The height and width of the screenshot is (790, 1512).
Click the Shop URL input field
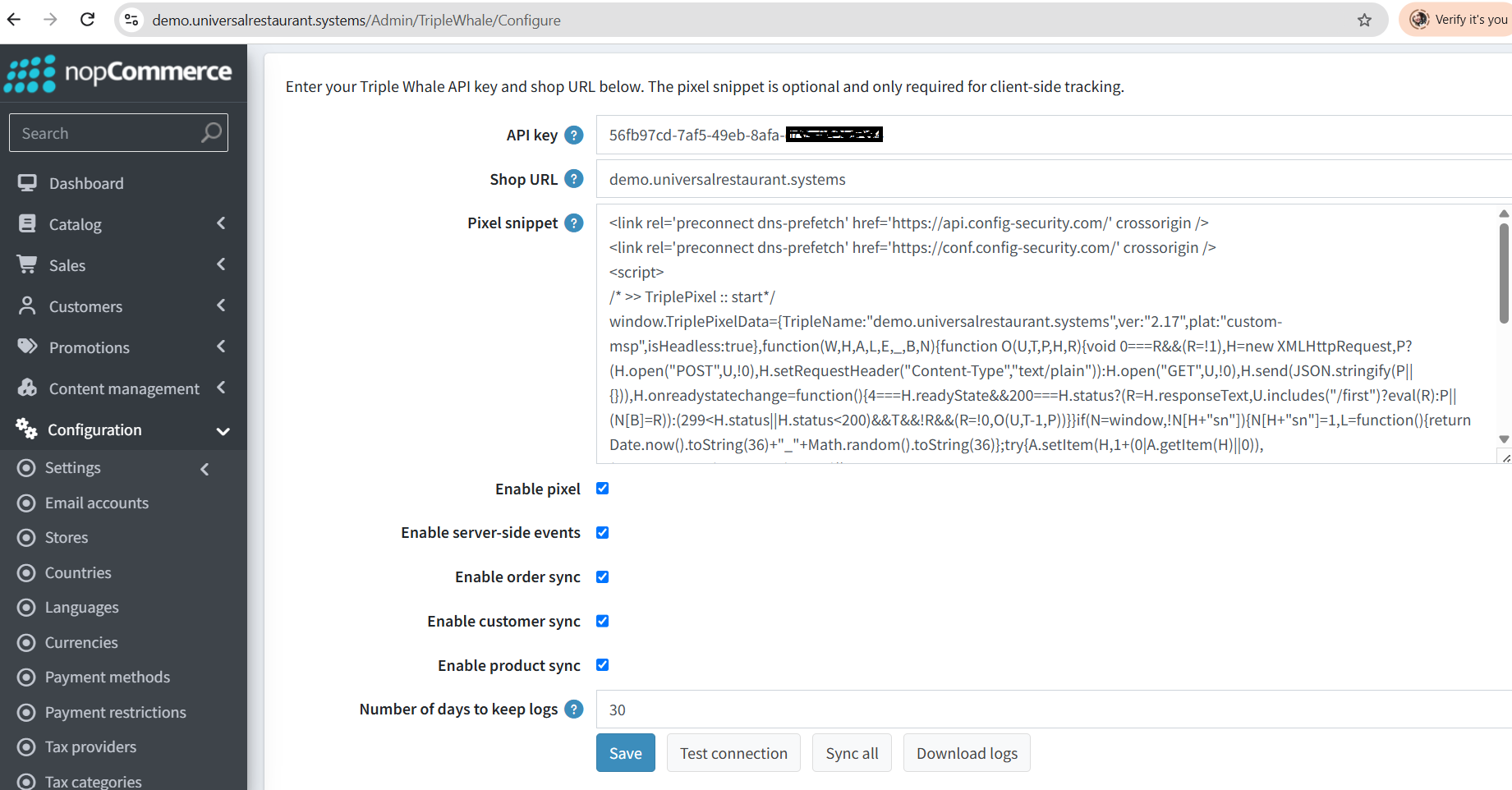tap(1054, 179)
